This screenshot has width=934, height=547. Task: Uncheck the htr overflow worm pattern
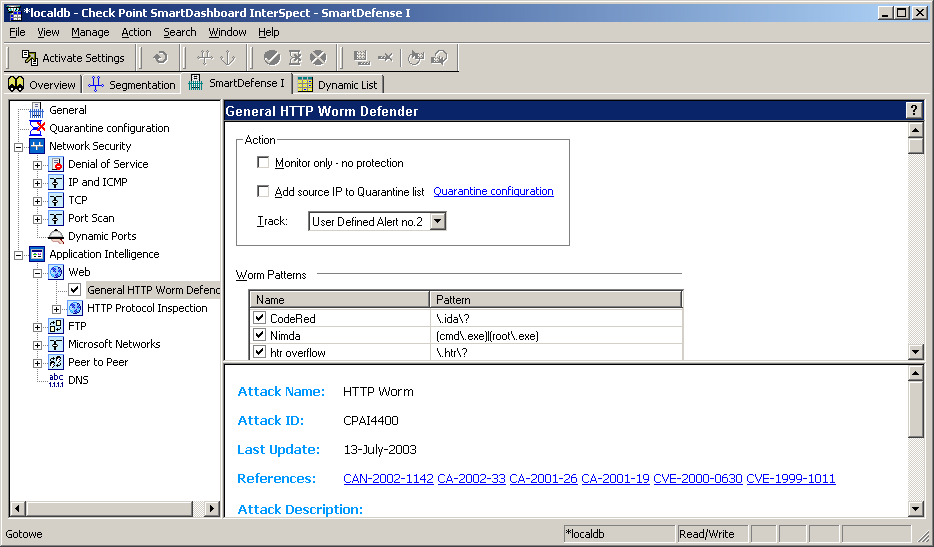pyautogui.click(x=260, y=352)
